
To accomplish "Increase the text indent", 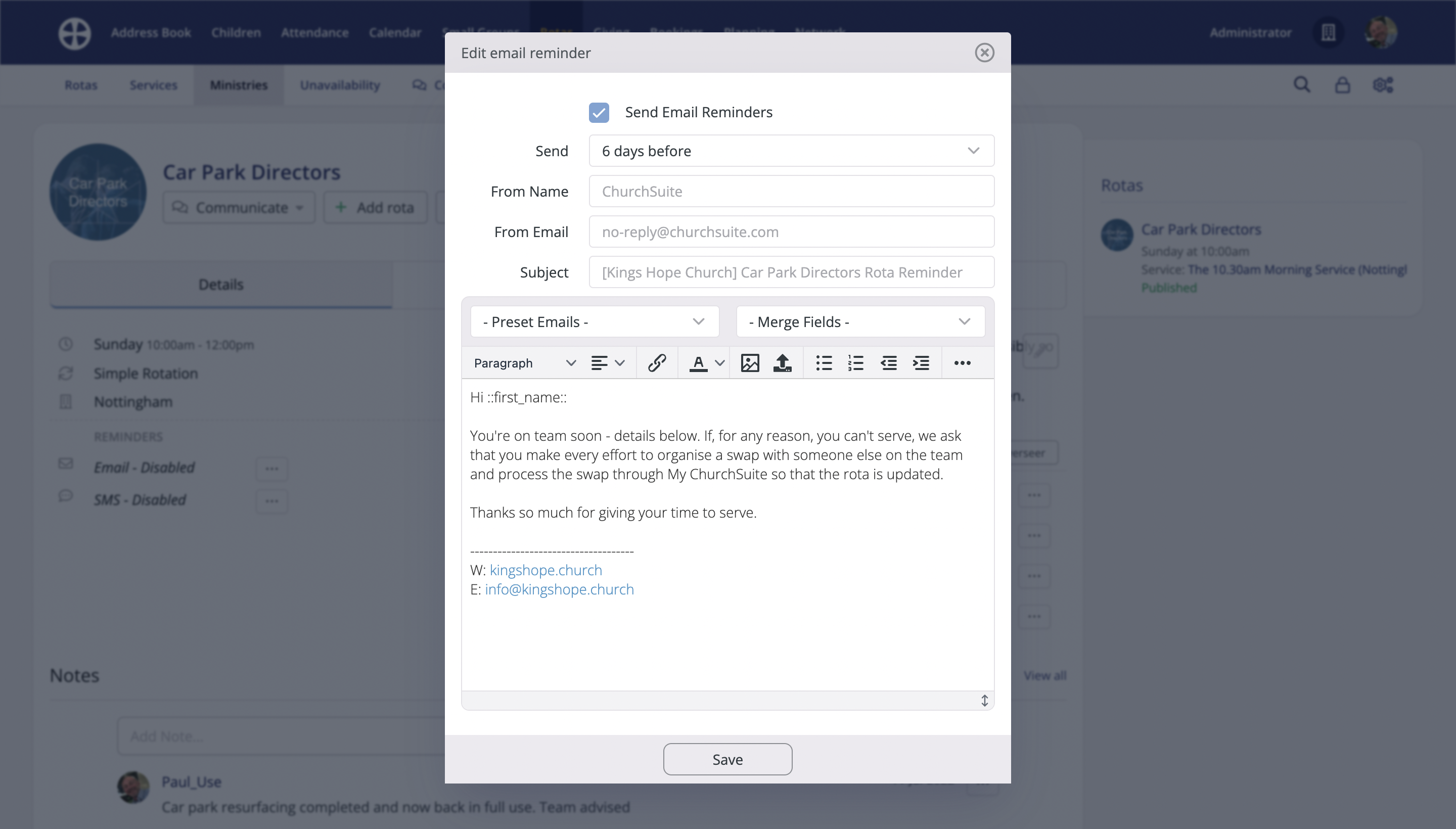I will click(x=921, y=363).
